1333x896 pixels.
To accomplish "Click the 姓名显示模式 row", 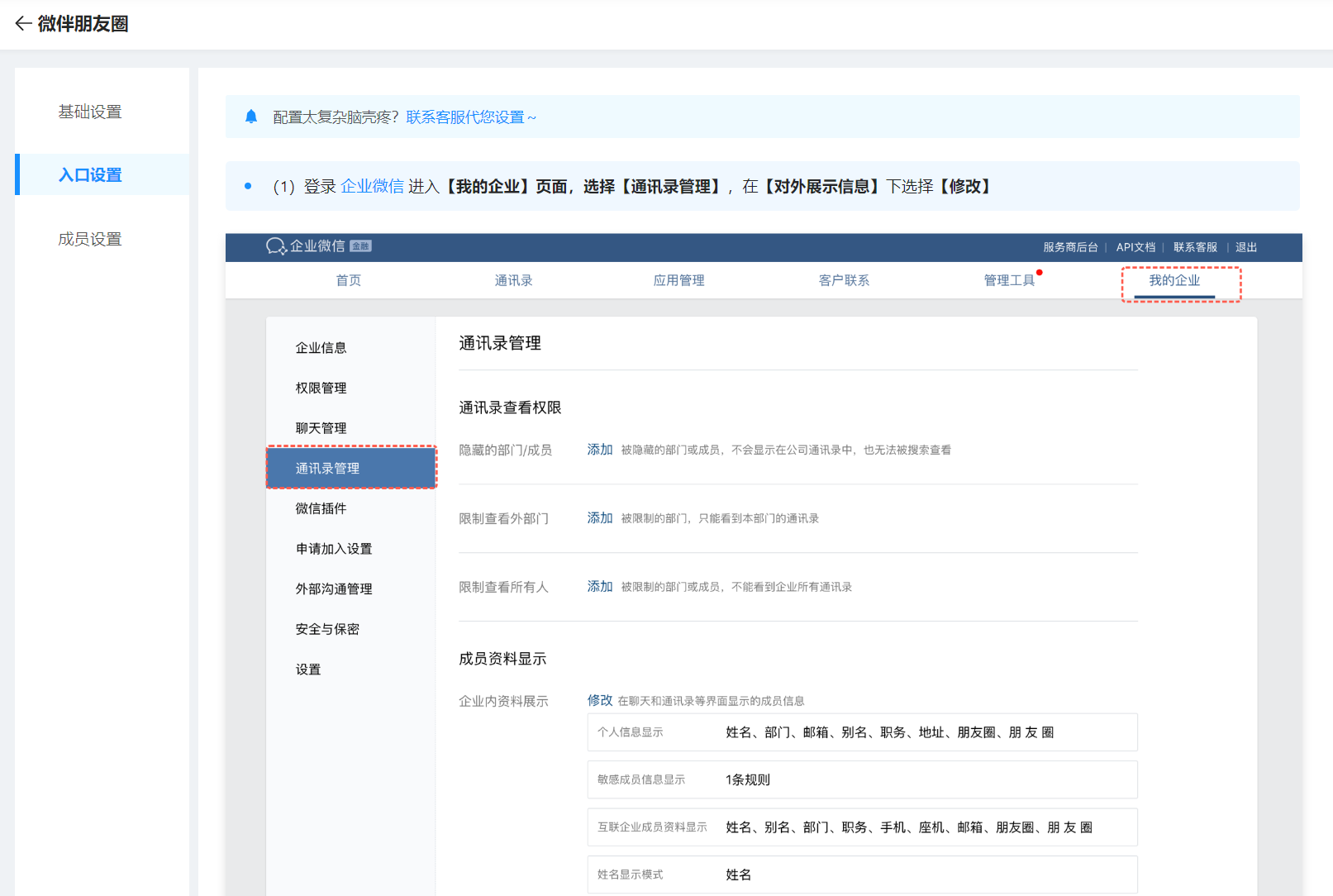I will pyautogui.click(x=862, y=875).
